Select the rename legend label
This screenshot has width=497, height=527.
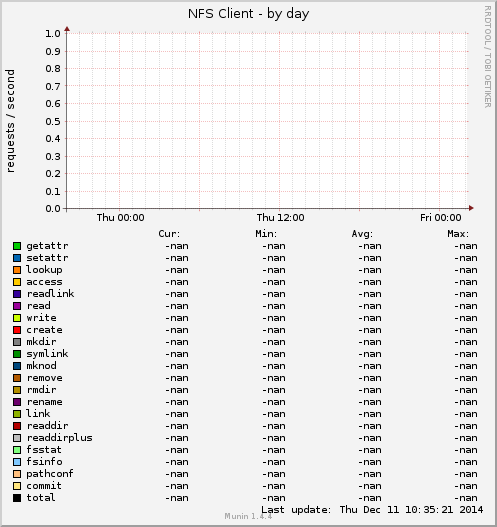45,402
